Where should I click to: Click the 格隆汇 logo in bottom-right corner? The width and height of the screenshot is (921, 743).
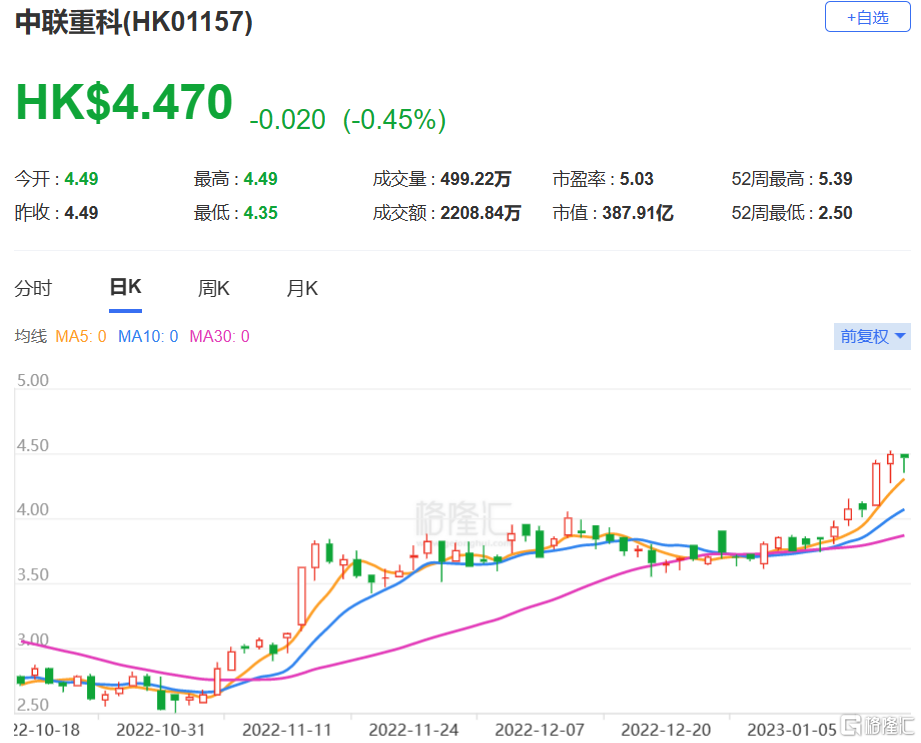click(x=875, y=724)
